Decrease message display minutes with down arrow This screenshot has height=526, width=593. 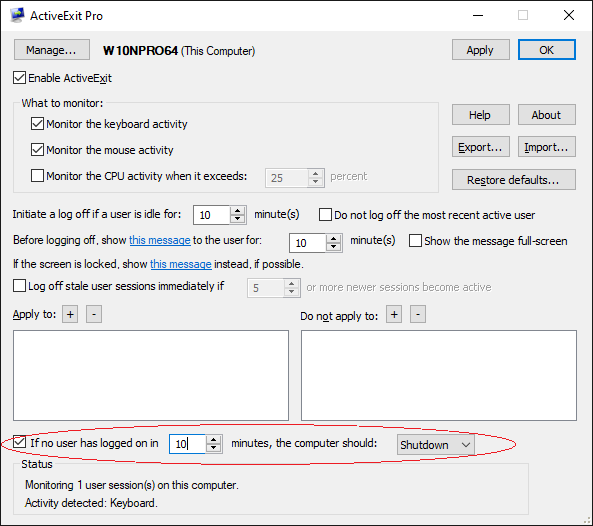point(334,247)
